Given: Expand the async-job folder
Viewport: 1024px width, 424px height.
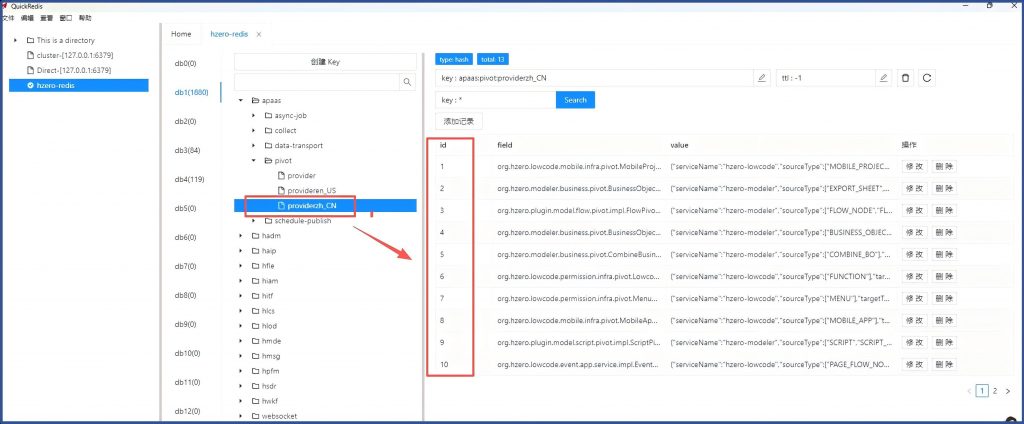Looking at the screenshot, I should point(254,115).
